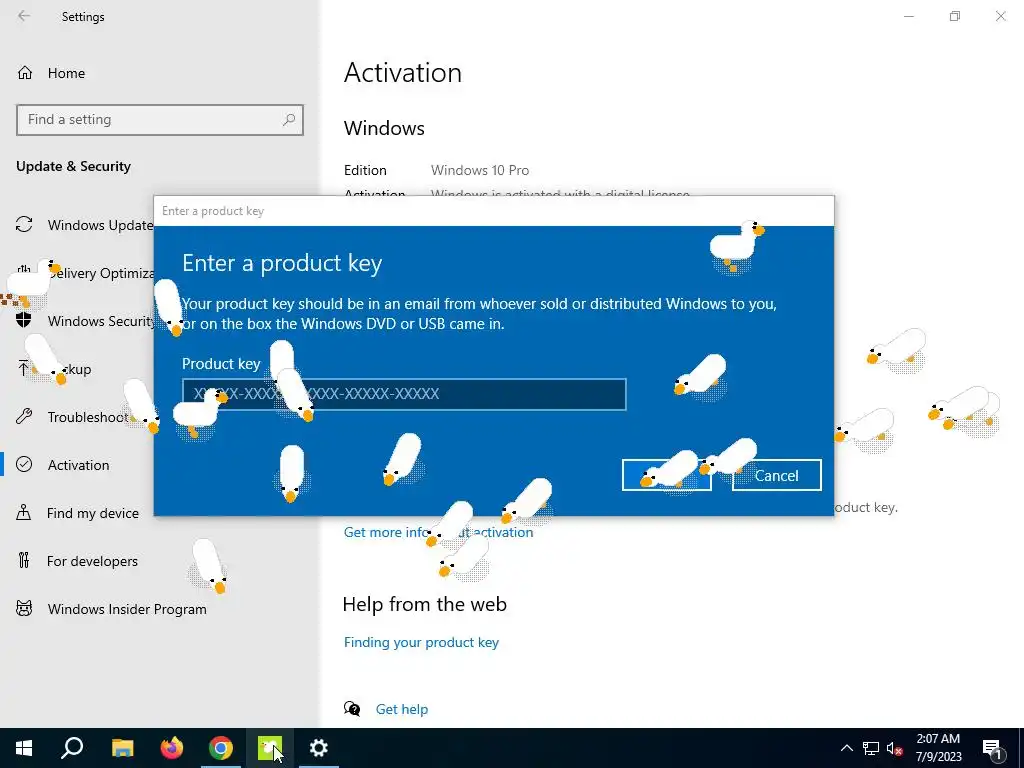Click the Windows Insider cat icon
This screenshot has height=768, width=1024.
pyautogui.click(x=24, y=609)
